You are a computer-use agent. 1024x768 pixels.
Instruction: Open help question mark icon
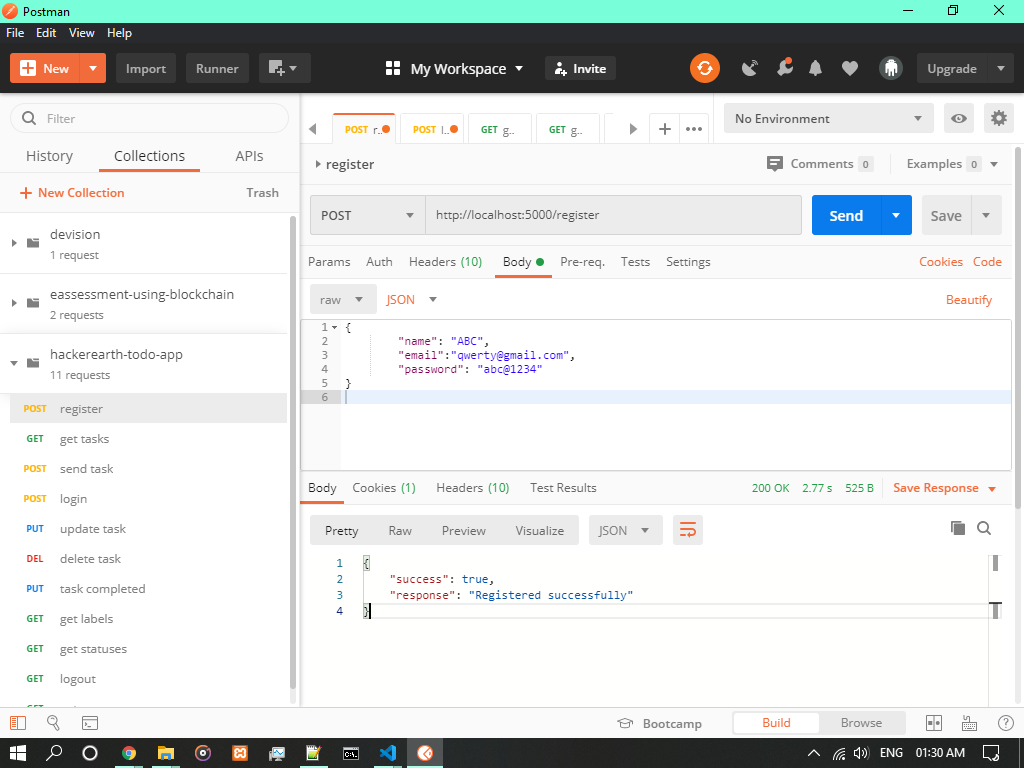click(x=1006, y=723)
